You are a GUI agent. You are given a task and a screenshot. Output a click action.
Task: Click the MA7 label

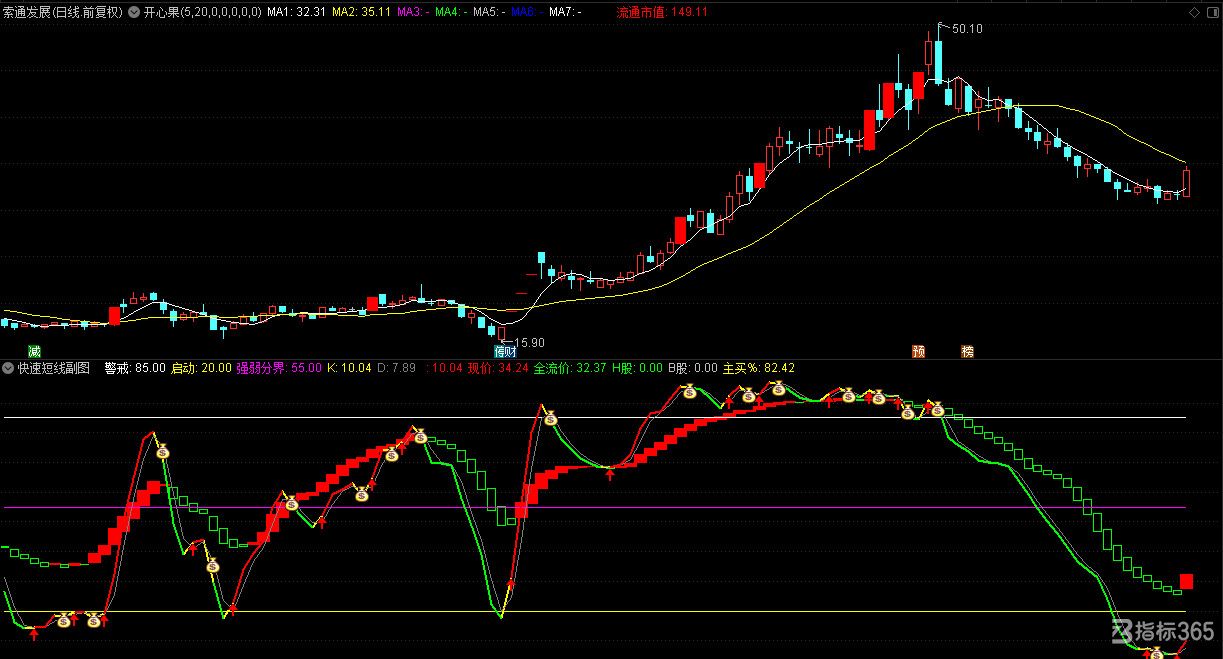point(565,12)
